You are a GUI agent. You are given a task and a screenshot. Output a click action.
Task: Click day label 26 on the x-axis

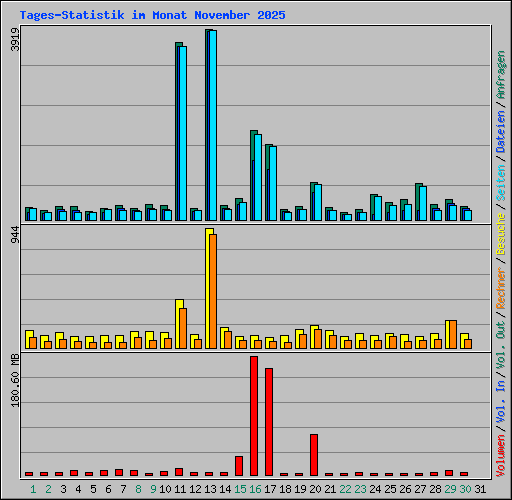click(405, 489)
